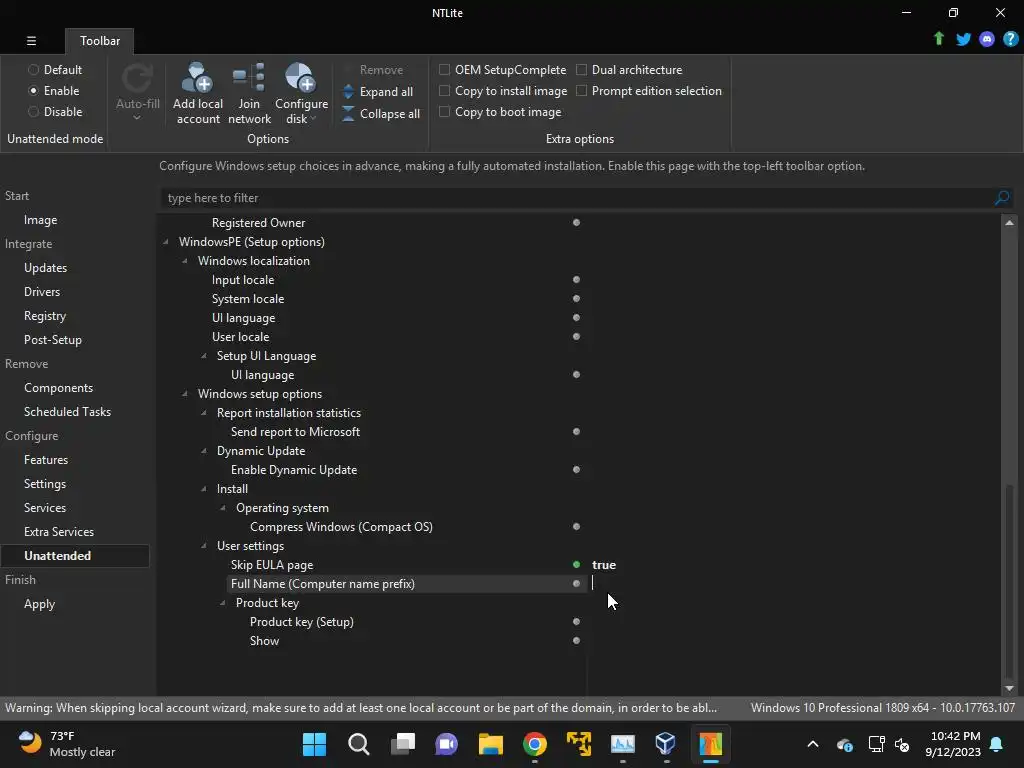
Task: Enable Prompt edition selection
Action: [581, 91]
